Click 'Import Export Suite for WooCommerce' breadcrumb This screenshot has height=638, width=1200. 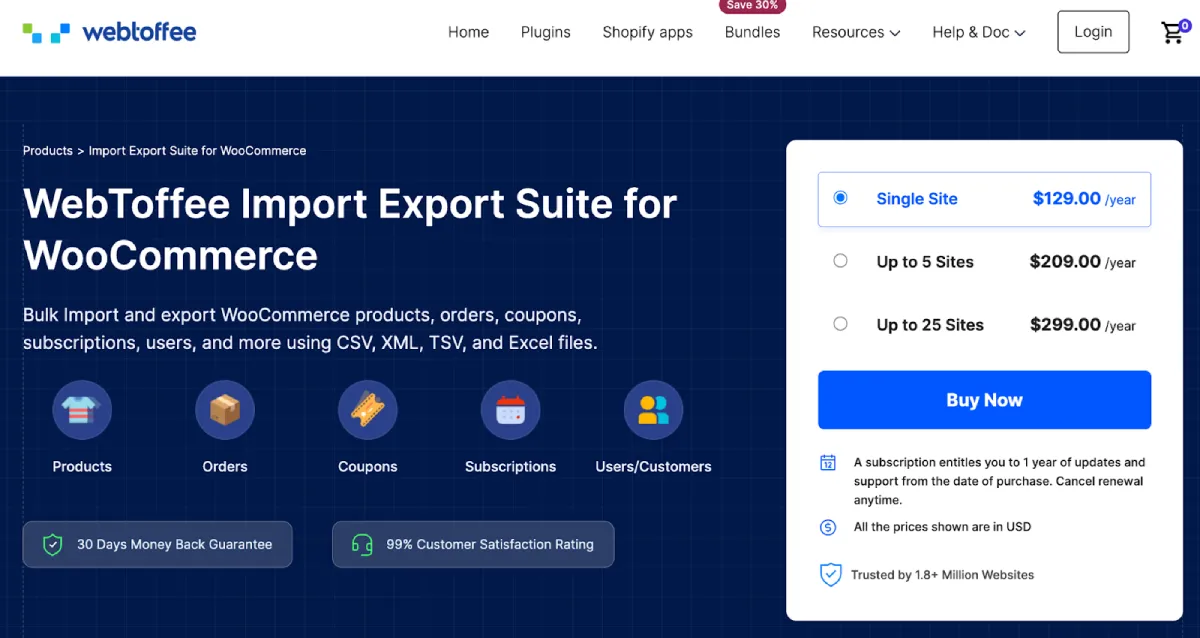[x=198, y=151]
